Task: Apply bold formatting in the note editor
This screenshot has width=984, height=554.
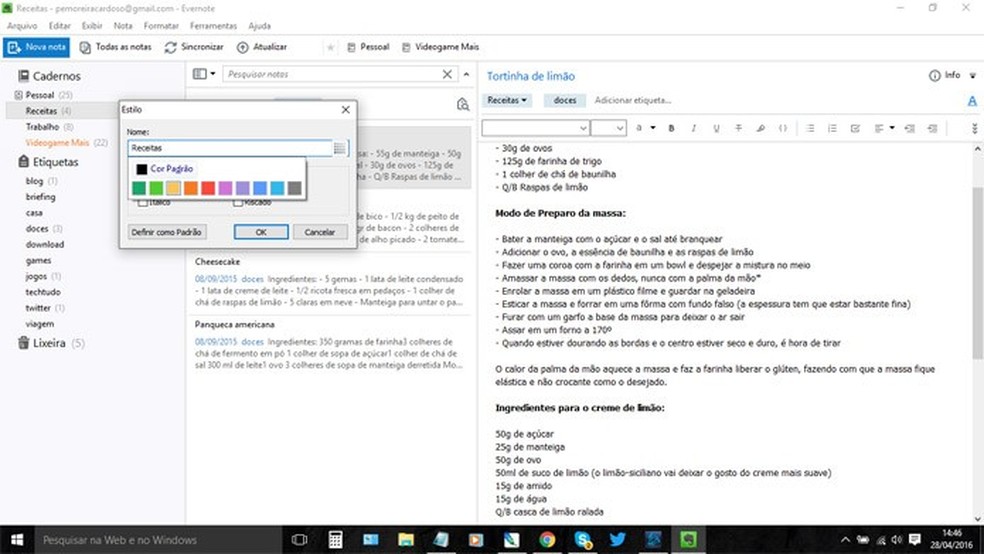Action: [671, 128]
